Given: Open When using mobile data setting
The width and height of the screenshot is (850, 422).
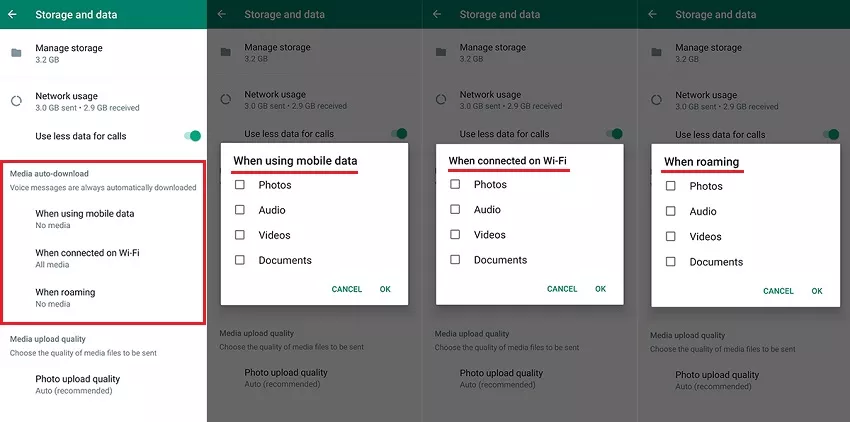Looking at the screenshot, I should pyautogui.click(x=103, y=219).
